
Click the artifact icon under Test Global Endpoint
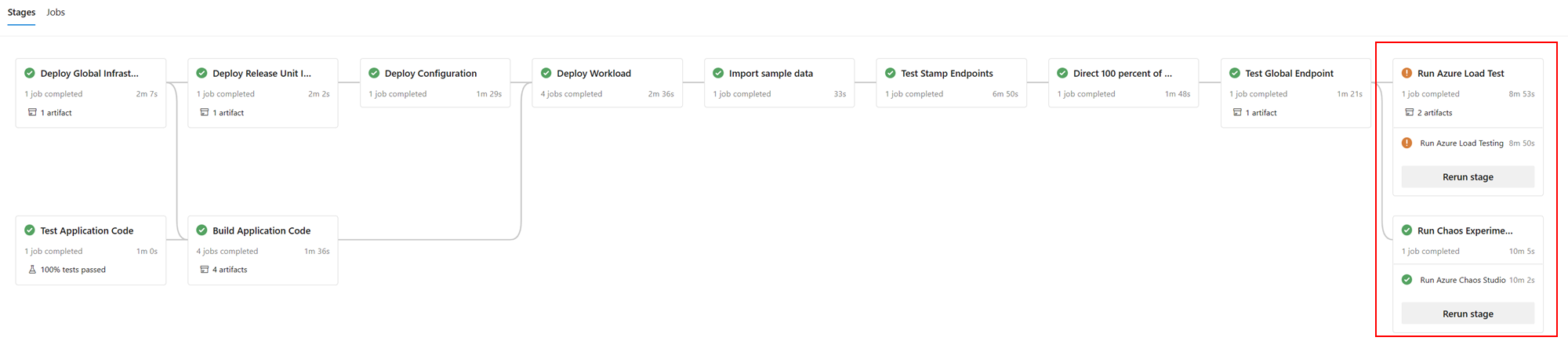pos(1237,112)
